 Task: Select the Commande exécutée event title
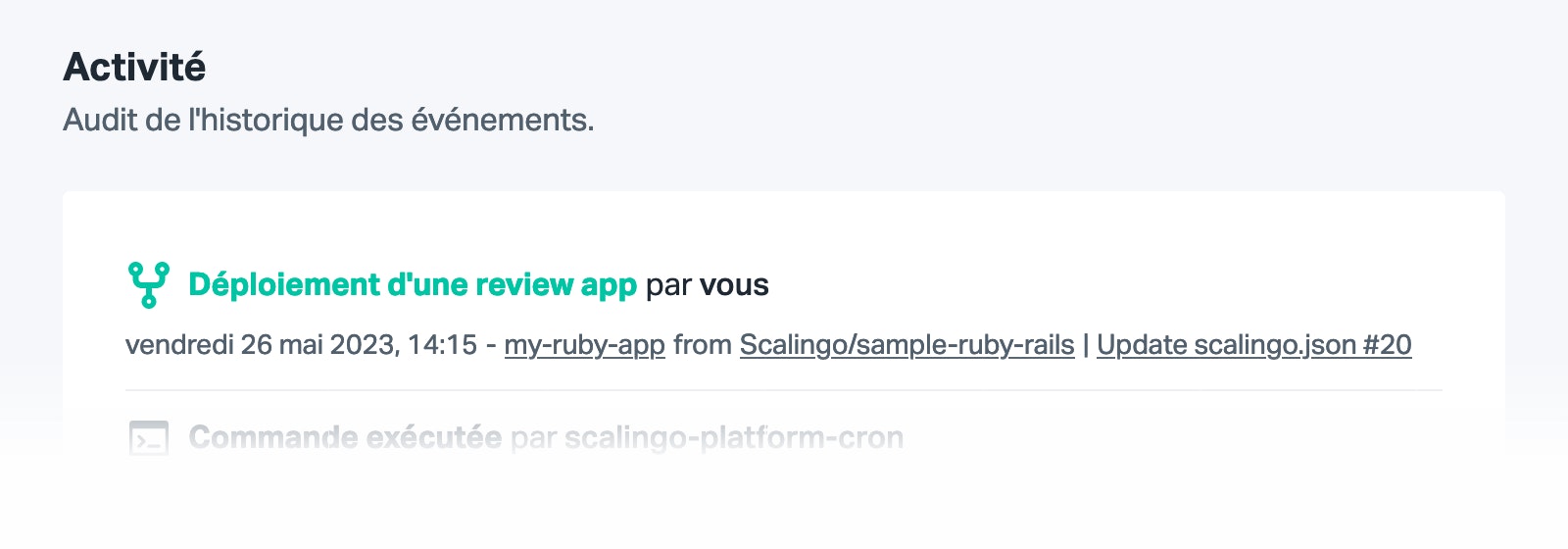[x=345, y=437]
